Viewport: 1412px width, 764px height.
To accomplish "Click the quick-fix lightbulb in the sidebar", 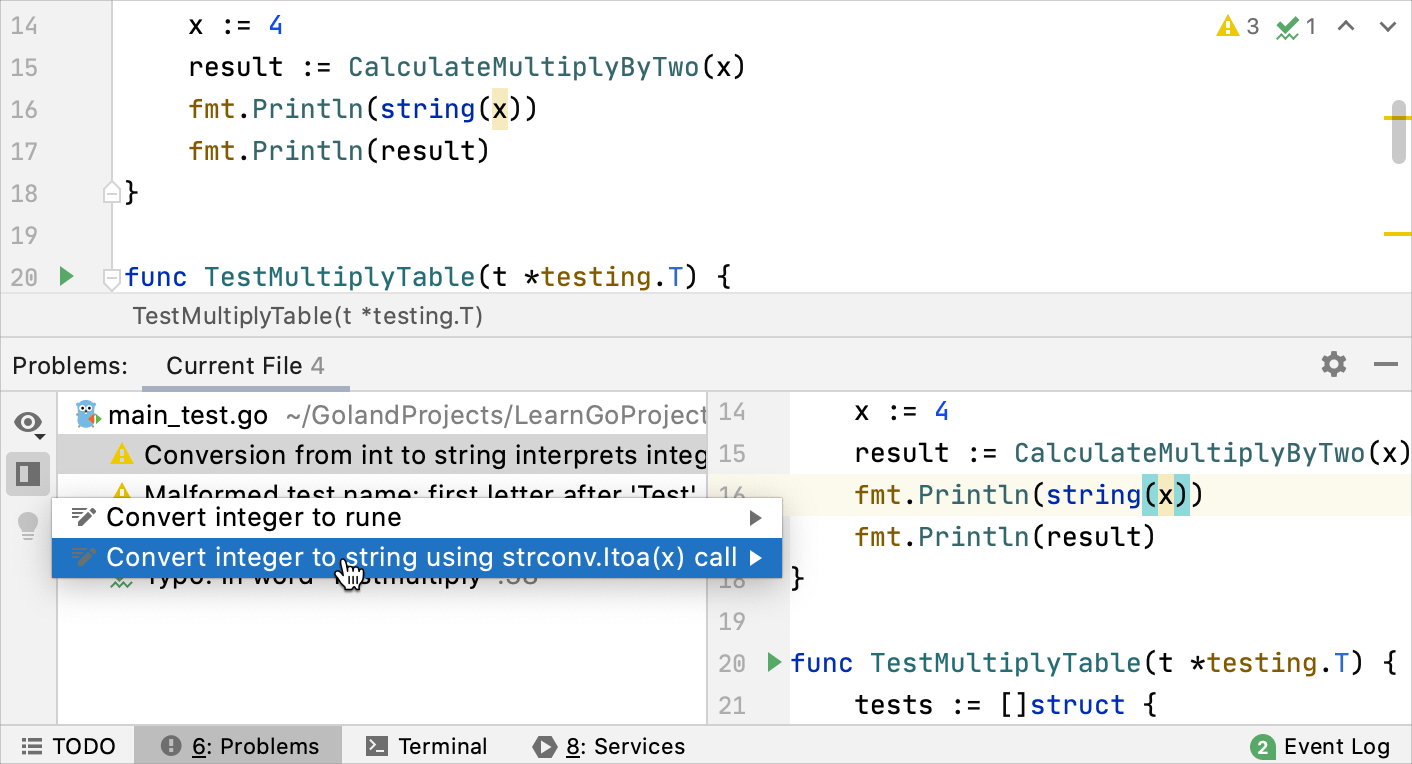I will (28, 524).
